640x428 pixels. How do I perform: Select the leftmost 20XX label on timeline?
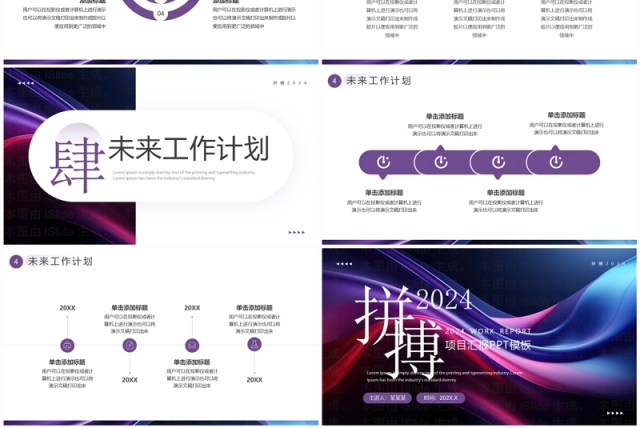point(67,308)
